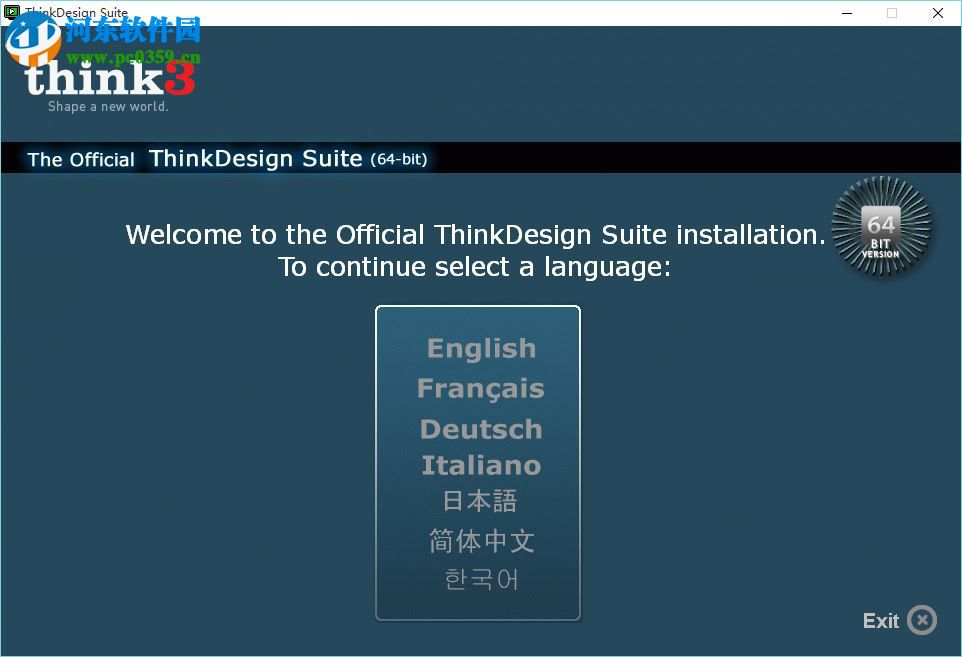Image resolution: width=962 pixels, height=657 pixels.
Task: Select 日本語 (Japanese) language
Action: tap(480, 501)
